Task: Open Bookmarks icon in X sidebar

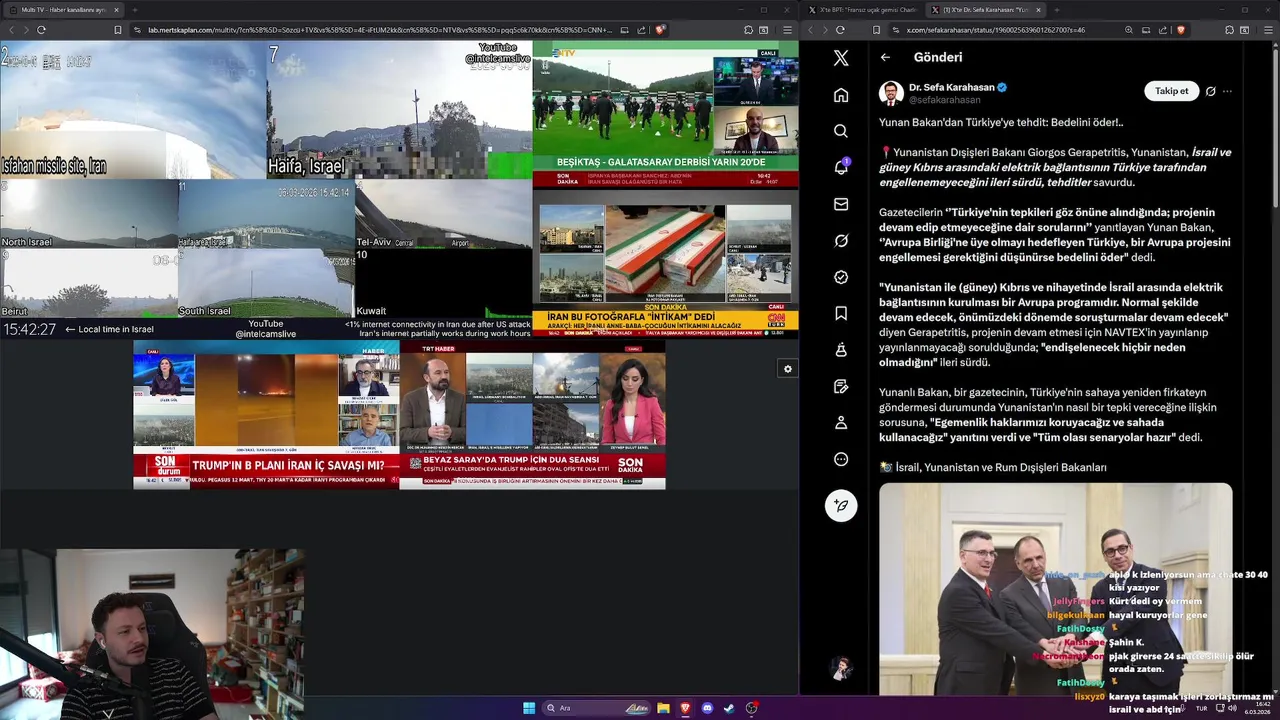Action: 841,313
